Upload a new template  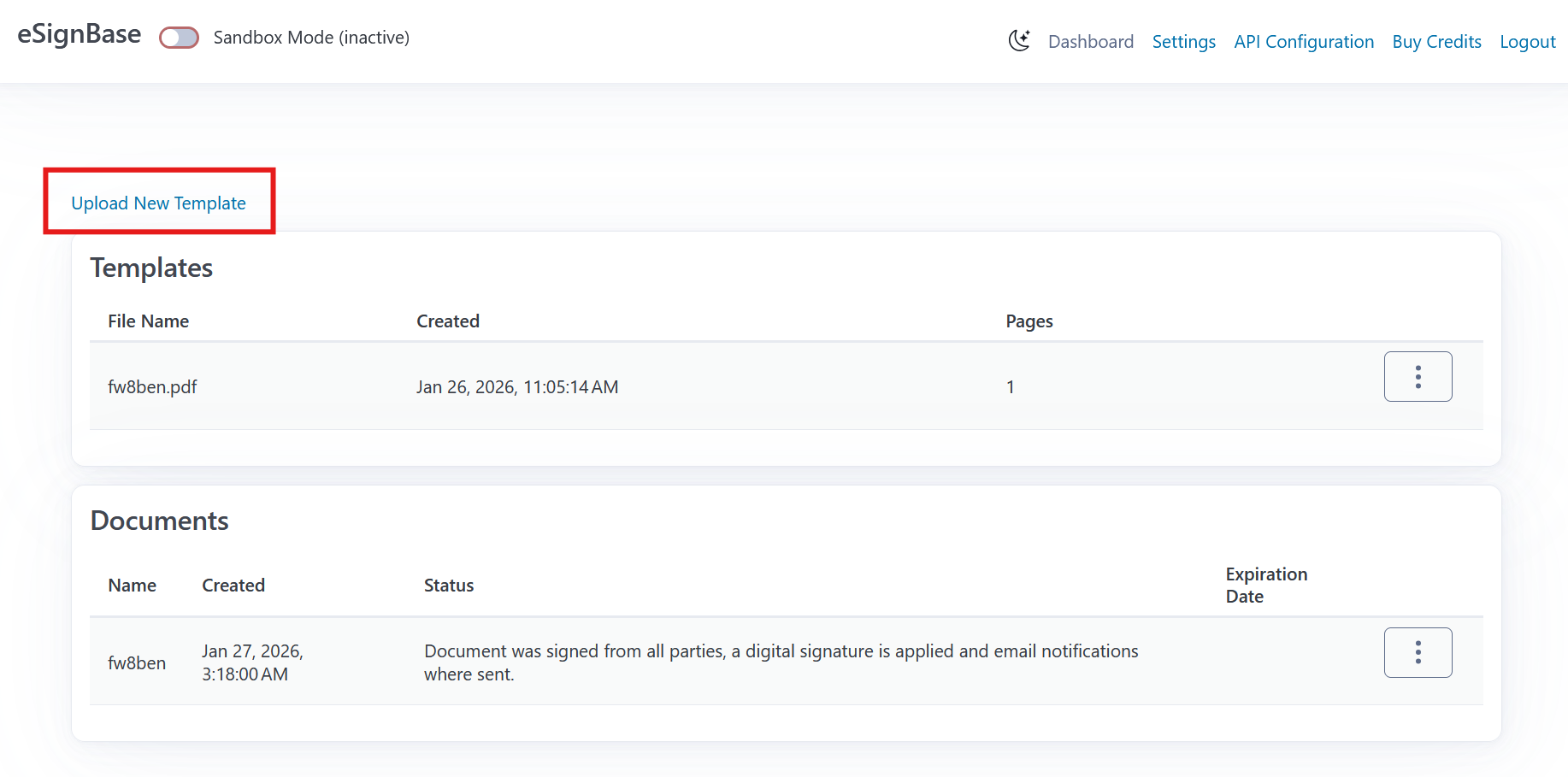coord(159,203)
